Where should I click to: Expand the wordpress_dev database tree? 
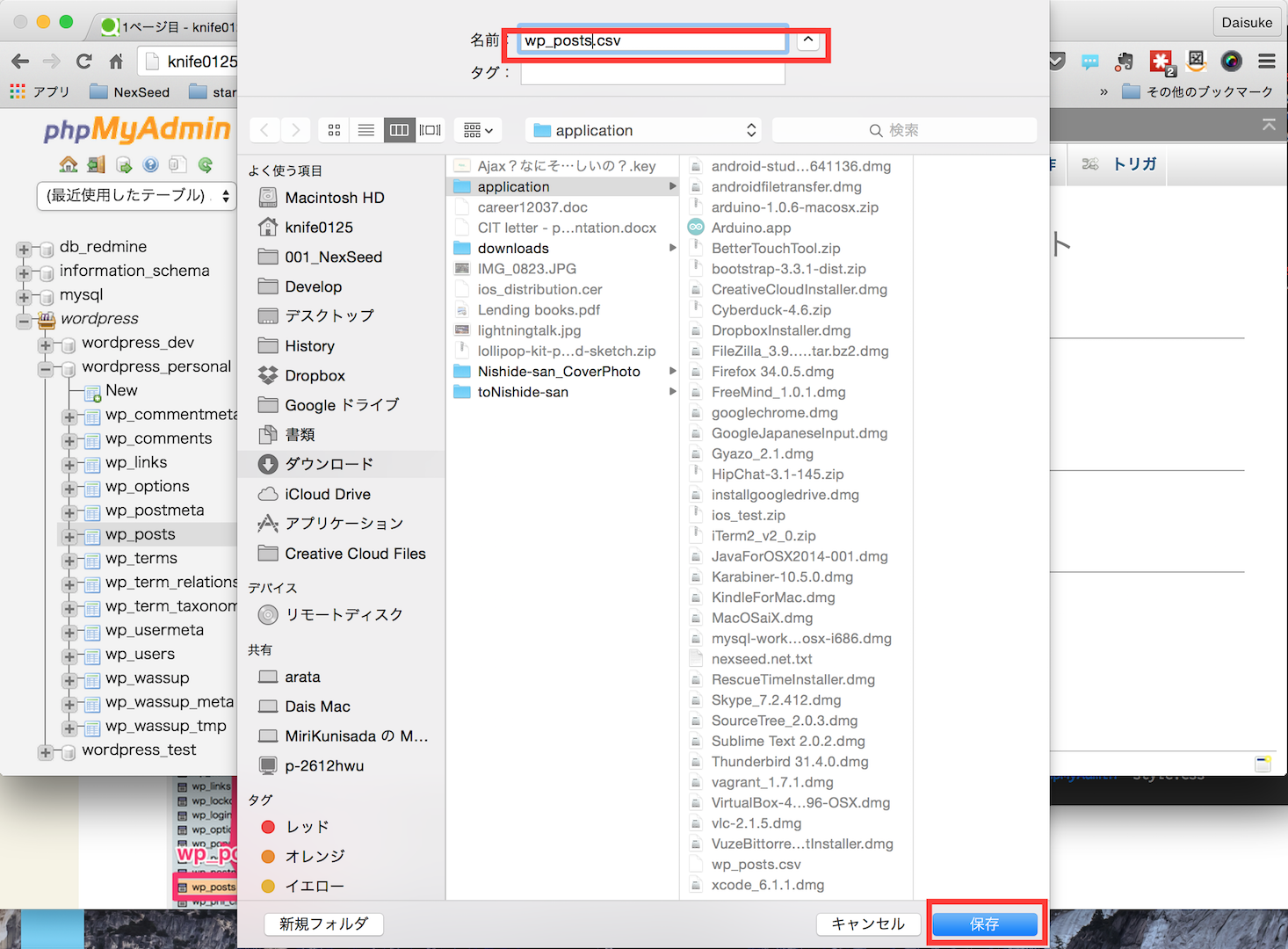(x=45, y=344)
